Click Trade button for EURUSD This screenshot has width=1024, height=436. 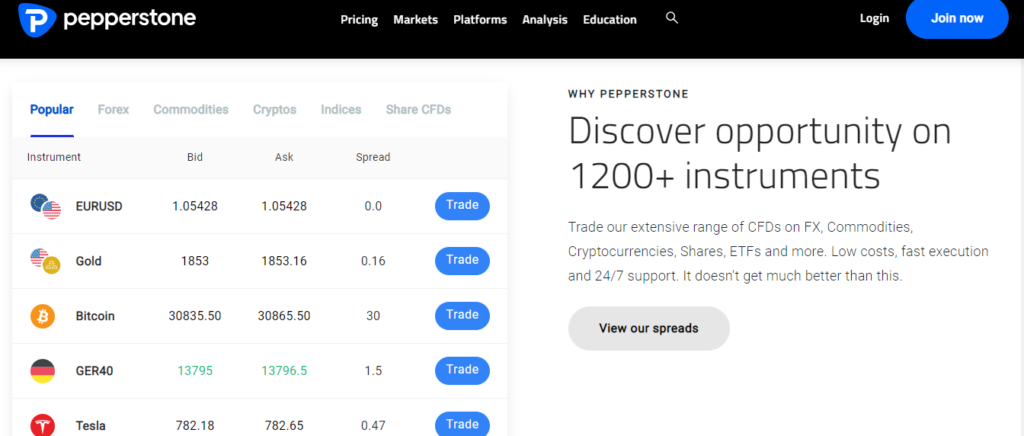(462, 206)
